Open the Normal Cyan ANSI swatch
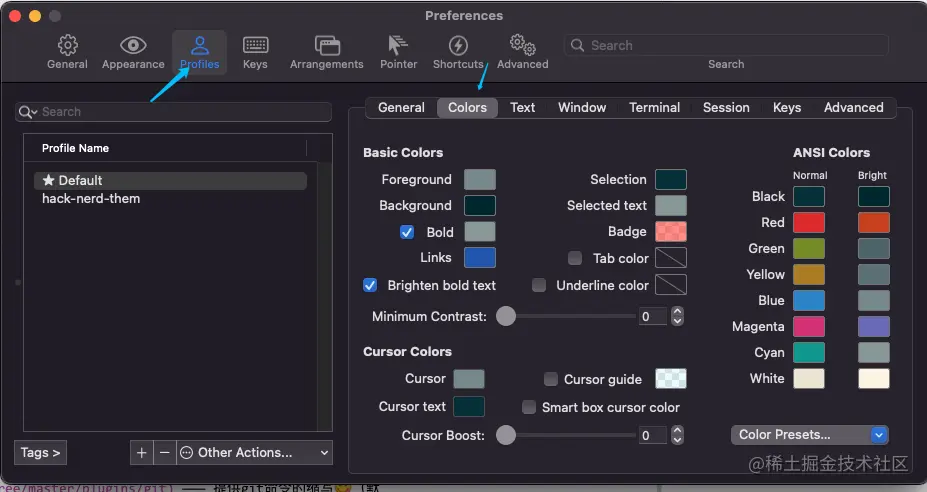 809,352
